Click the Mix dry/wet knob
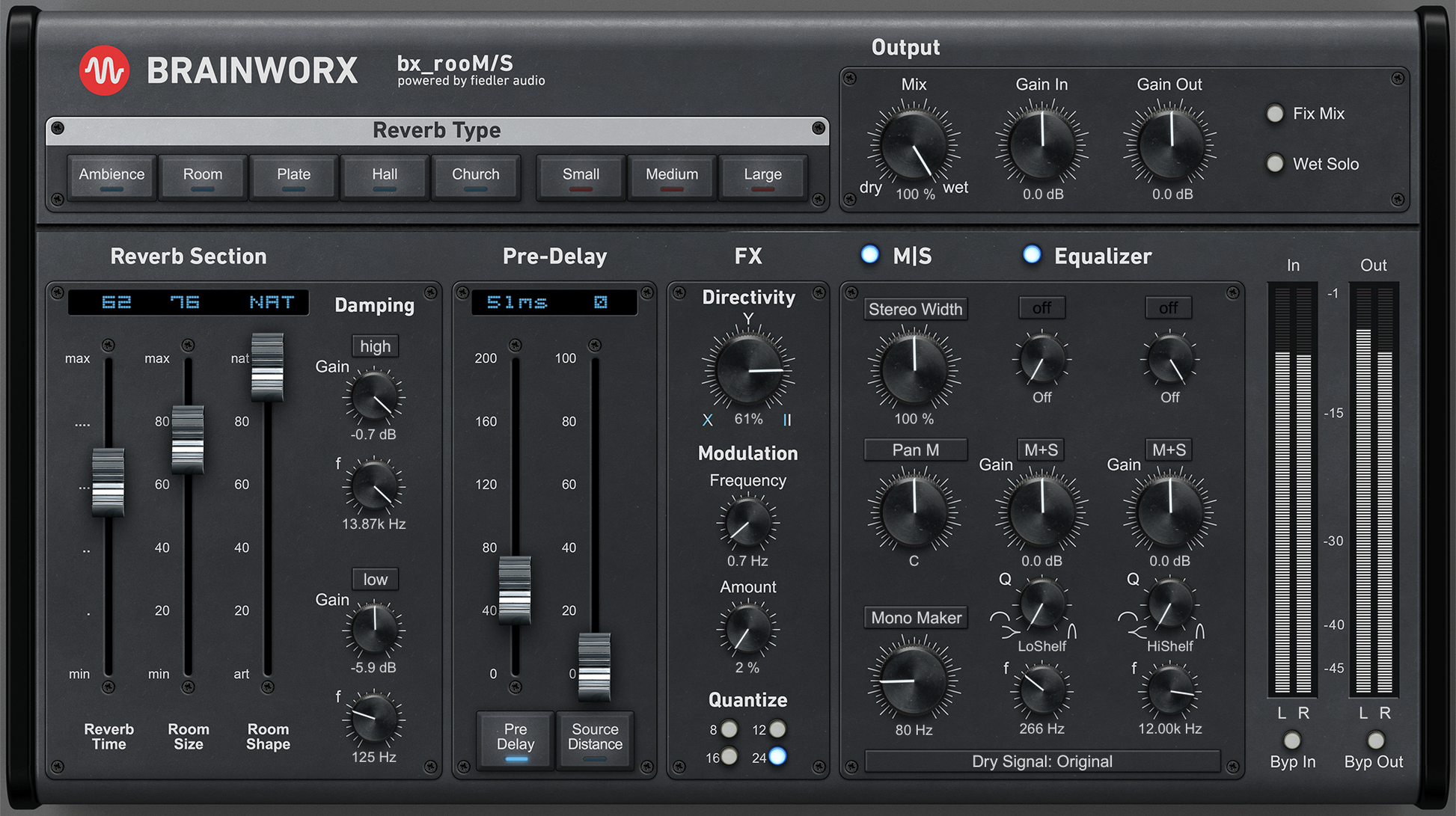The width and height of the screenshot is (1456, 816). pos(914,144)
